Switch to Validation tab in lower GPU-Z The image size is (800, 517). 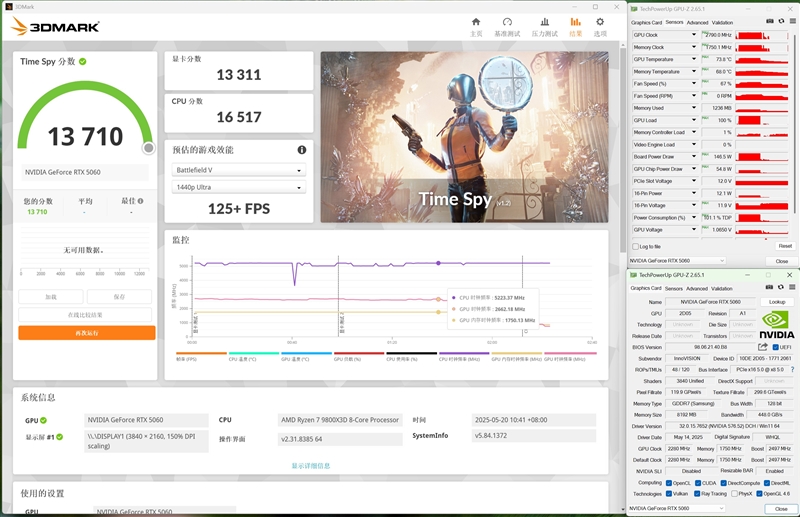pyautogui.click(x=721, y=288)
